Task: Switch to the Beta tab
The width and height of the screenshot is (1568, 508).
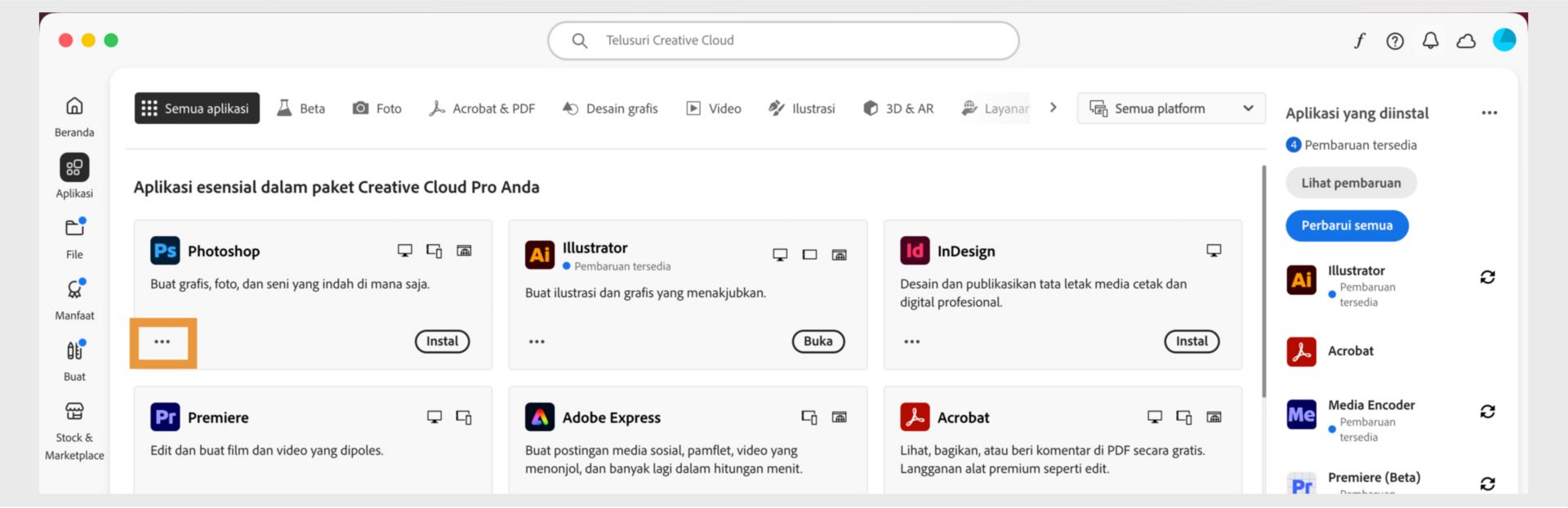Action: coord(301,109)
